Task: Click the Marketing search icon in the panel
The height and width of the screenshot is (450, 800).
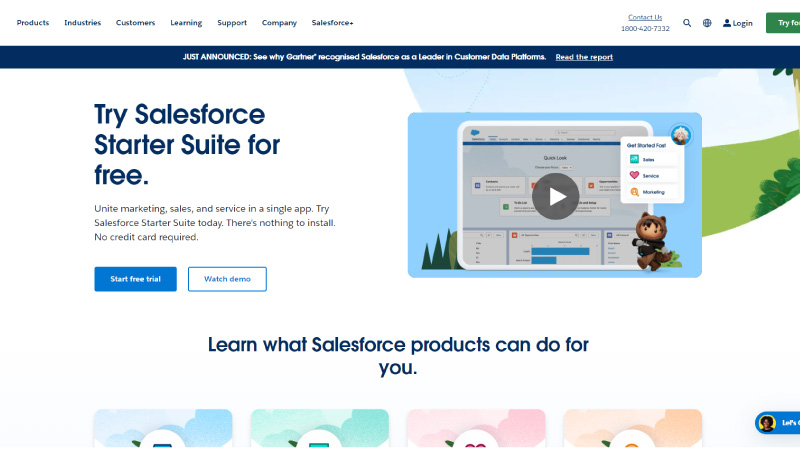Action: point(634,192)
